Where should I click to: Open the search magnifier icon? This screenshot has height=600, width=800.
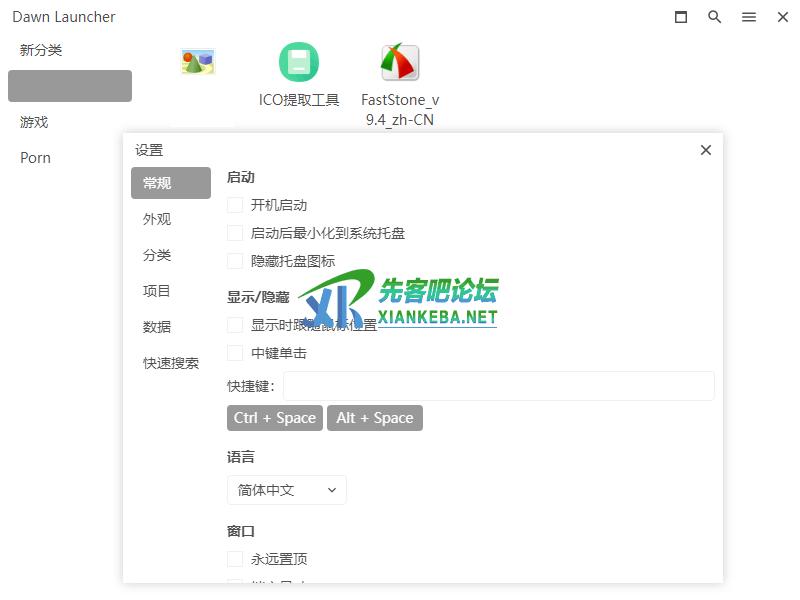[x=715, y=17]
